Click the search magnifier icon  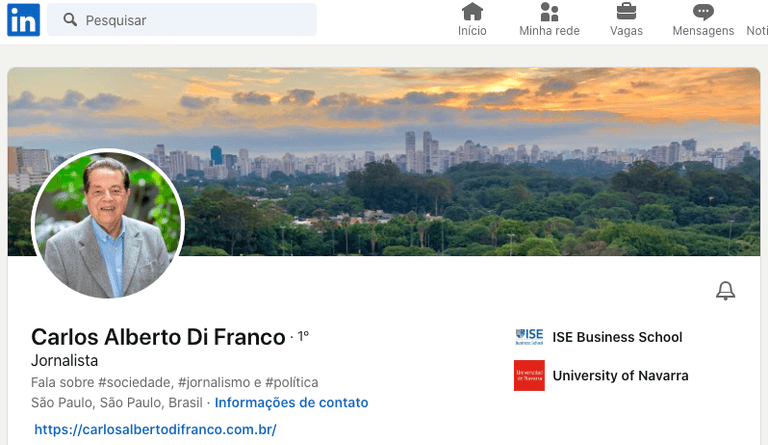[70, 20]
